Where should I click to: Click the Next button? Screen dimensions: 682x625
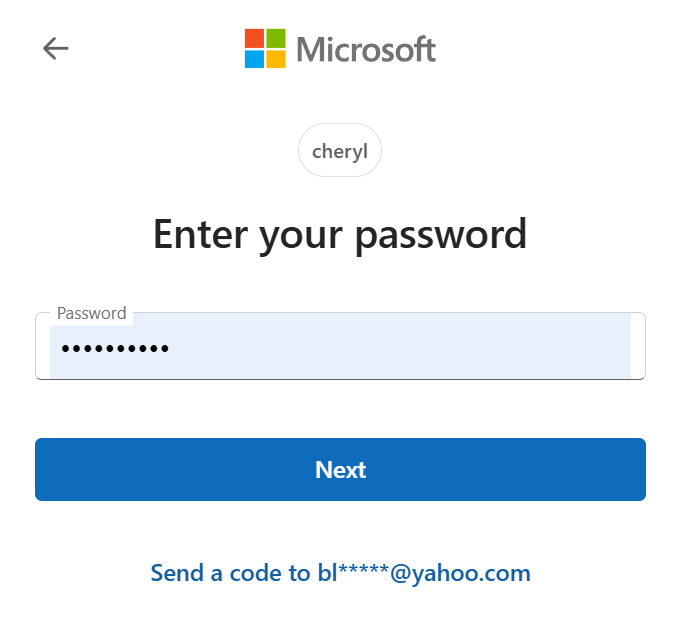pos(340,469)
